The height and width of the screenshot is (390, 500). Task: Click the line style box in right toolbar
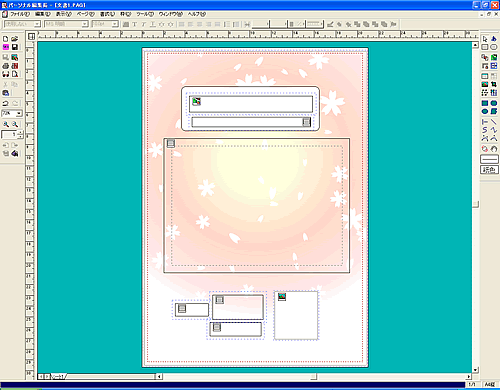pos(489,159)
